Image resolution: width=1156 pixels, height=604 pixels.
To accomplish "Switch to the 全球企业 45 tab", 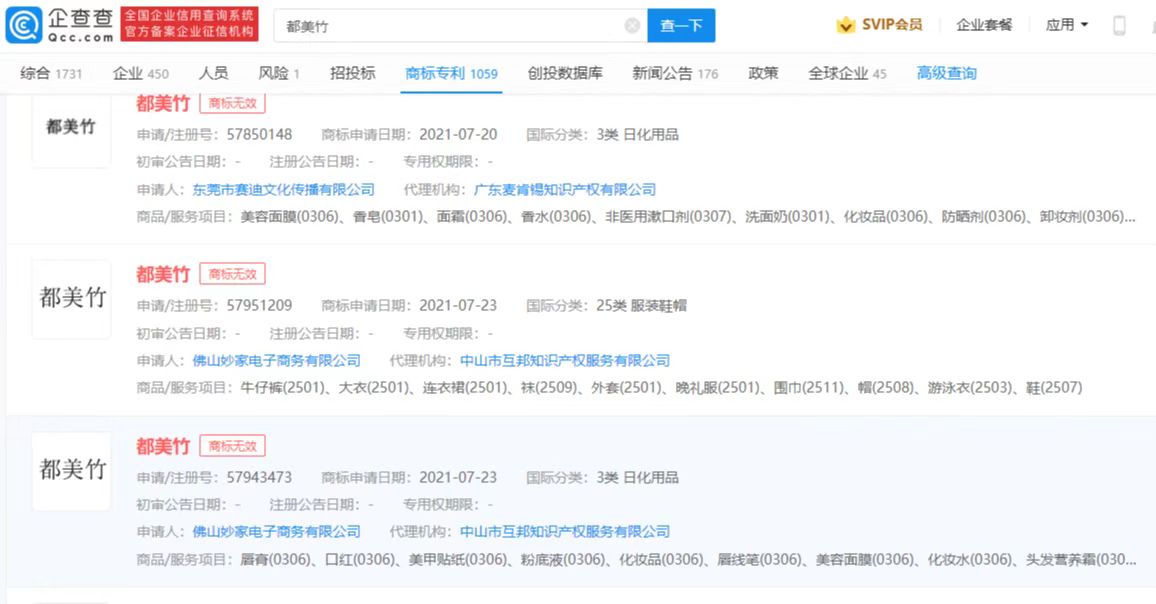I will tap(847, 73).
